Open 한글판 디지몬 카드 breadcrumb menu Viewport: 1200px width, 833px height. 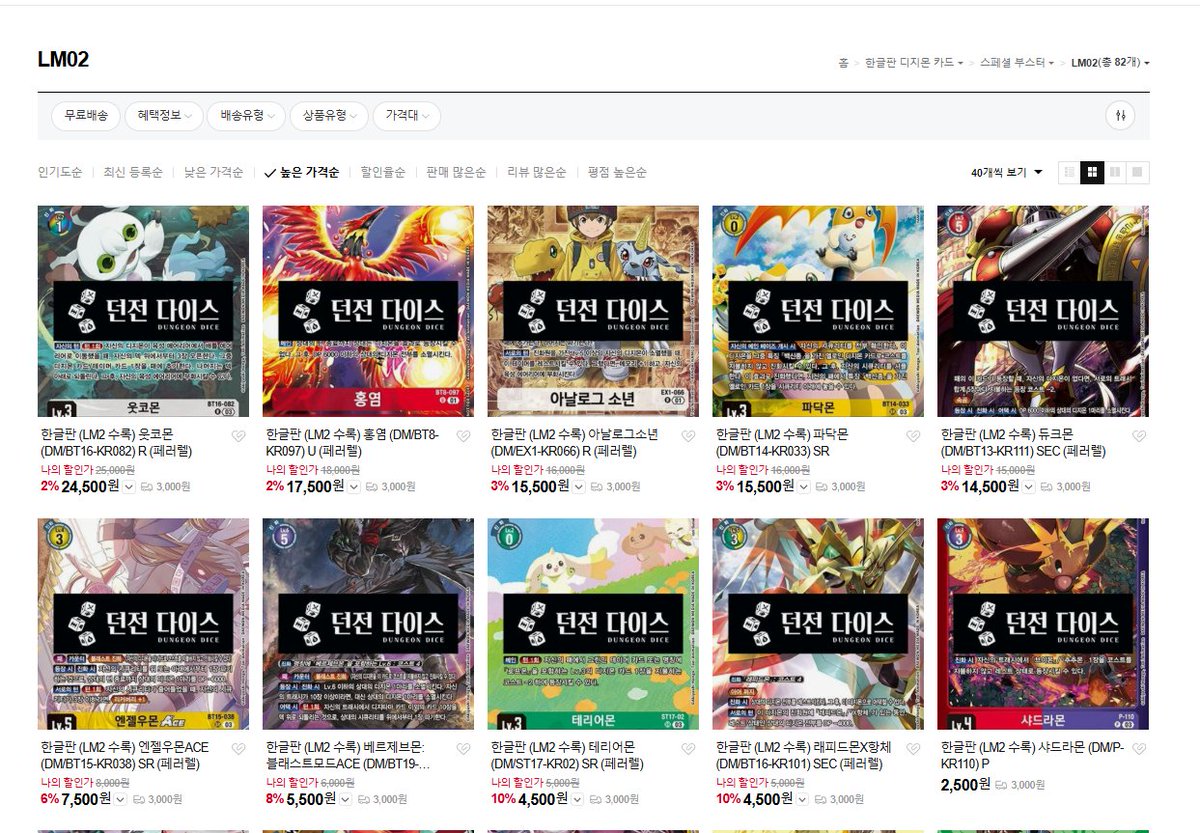914,63
